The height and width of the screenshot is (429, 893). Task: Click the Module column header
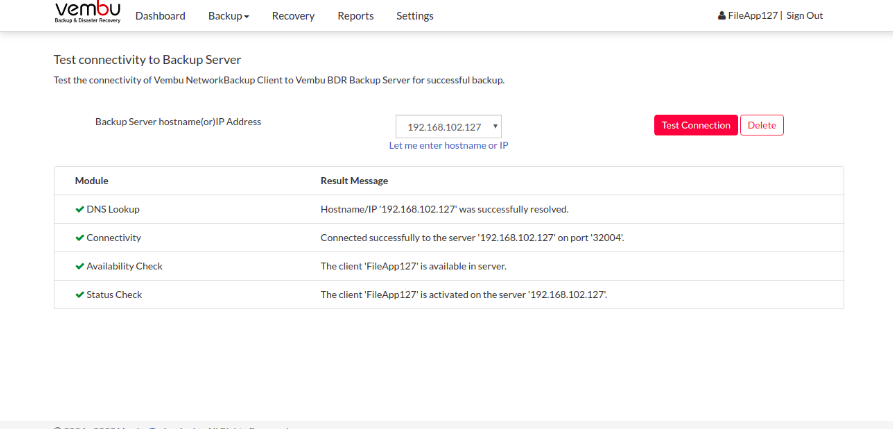click(92, 181)
